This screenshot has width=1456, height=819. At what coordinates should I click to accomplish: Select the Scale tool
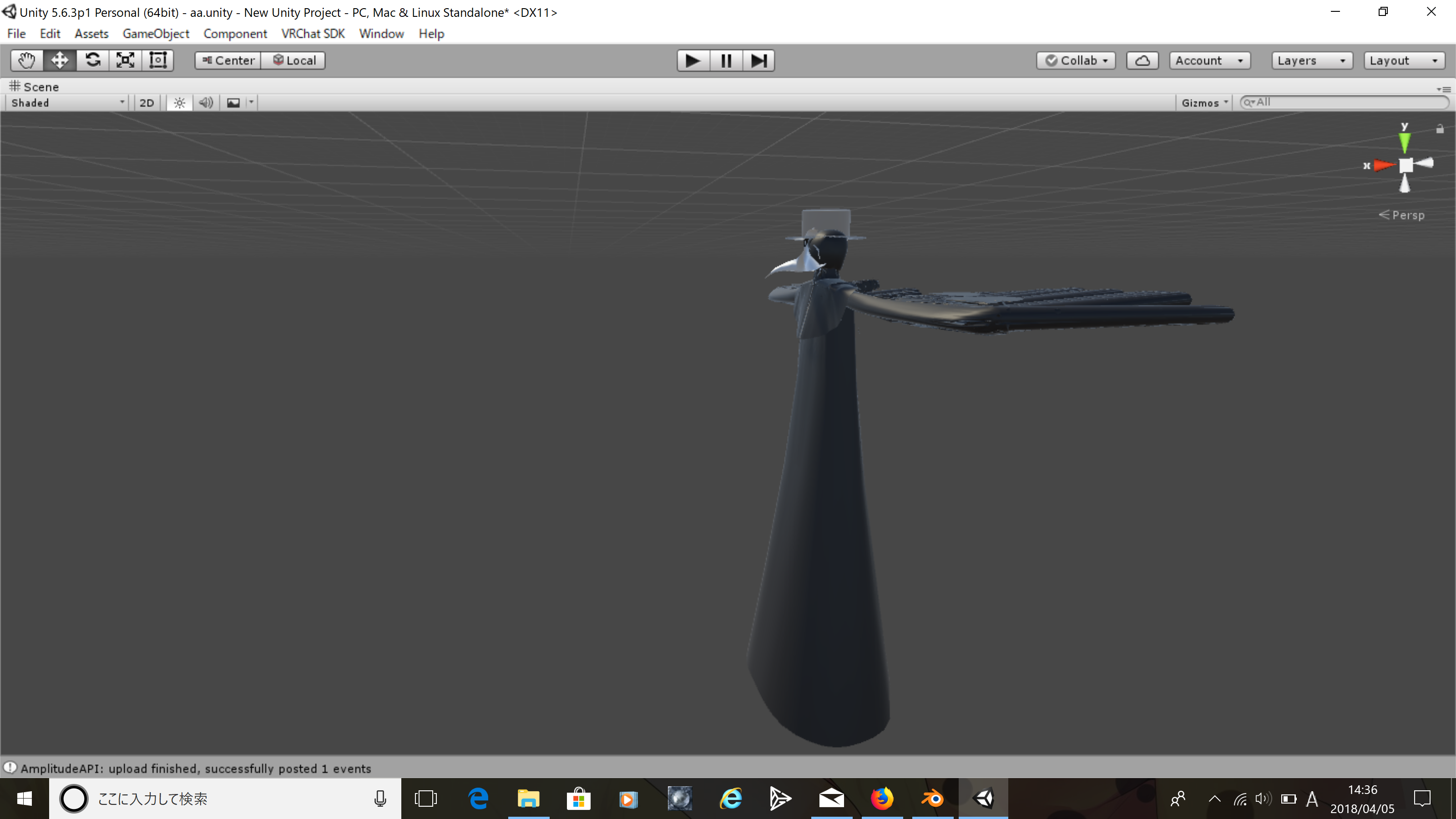coord(126,61)
